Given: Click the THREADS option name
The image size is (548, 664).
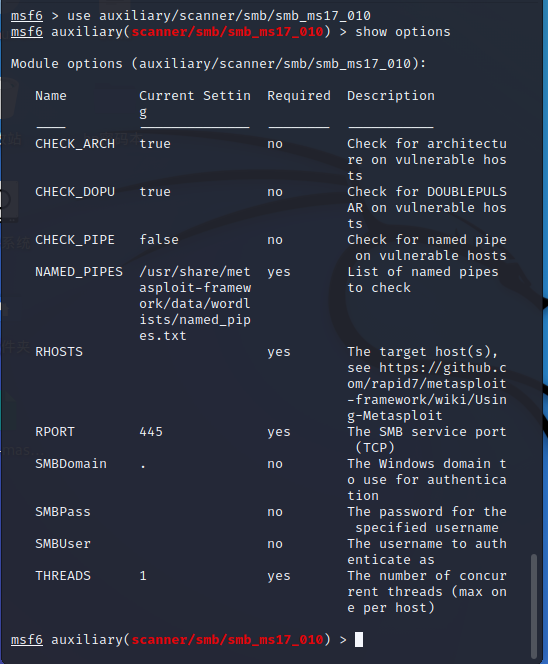Looking at the screenshot, I should pyautogui.click(x=63, y=576).
